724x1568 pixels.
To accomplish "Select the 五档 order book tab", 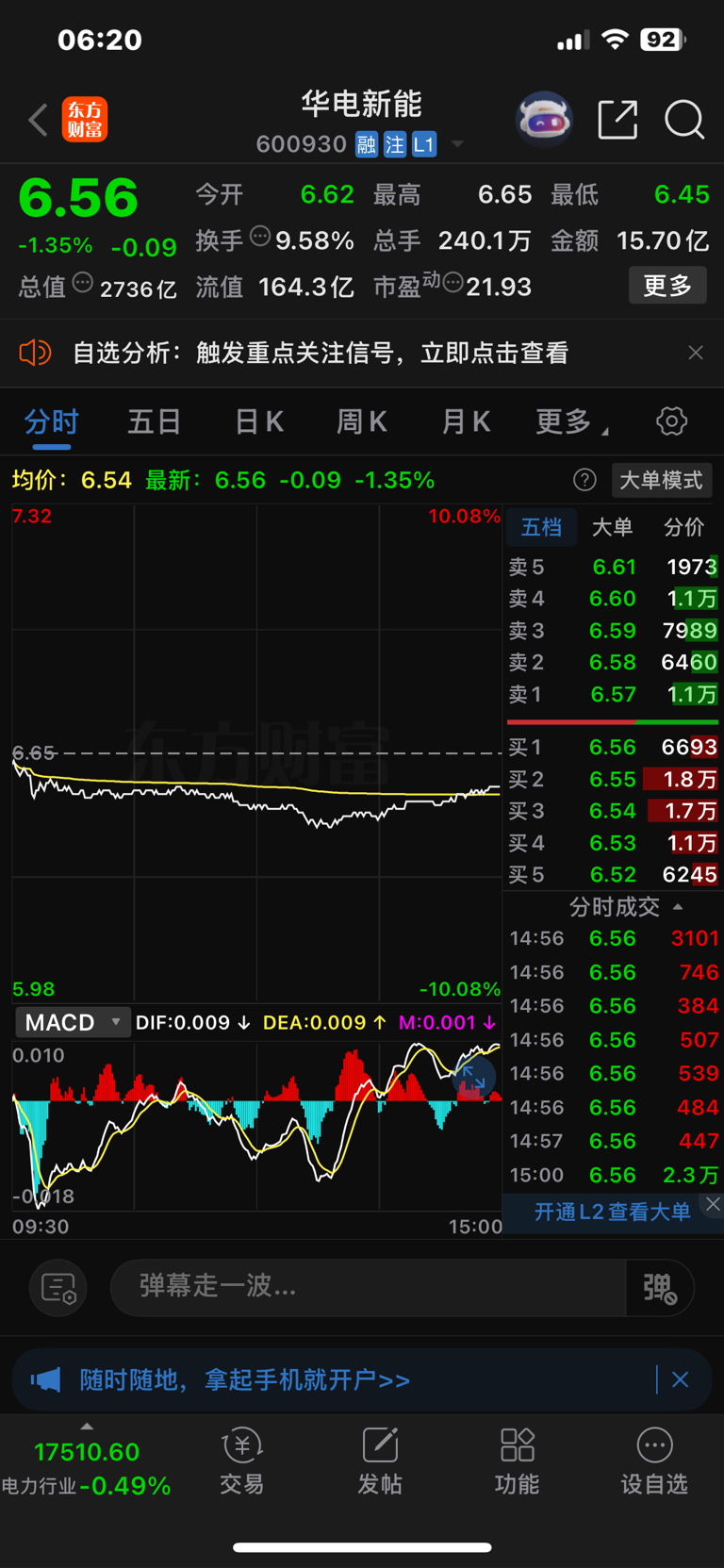I will pyautogui.click(x=541, y=527).
